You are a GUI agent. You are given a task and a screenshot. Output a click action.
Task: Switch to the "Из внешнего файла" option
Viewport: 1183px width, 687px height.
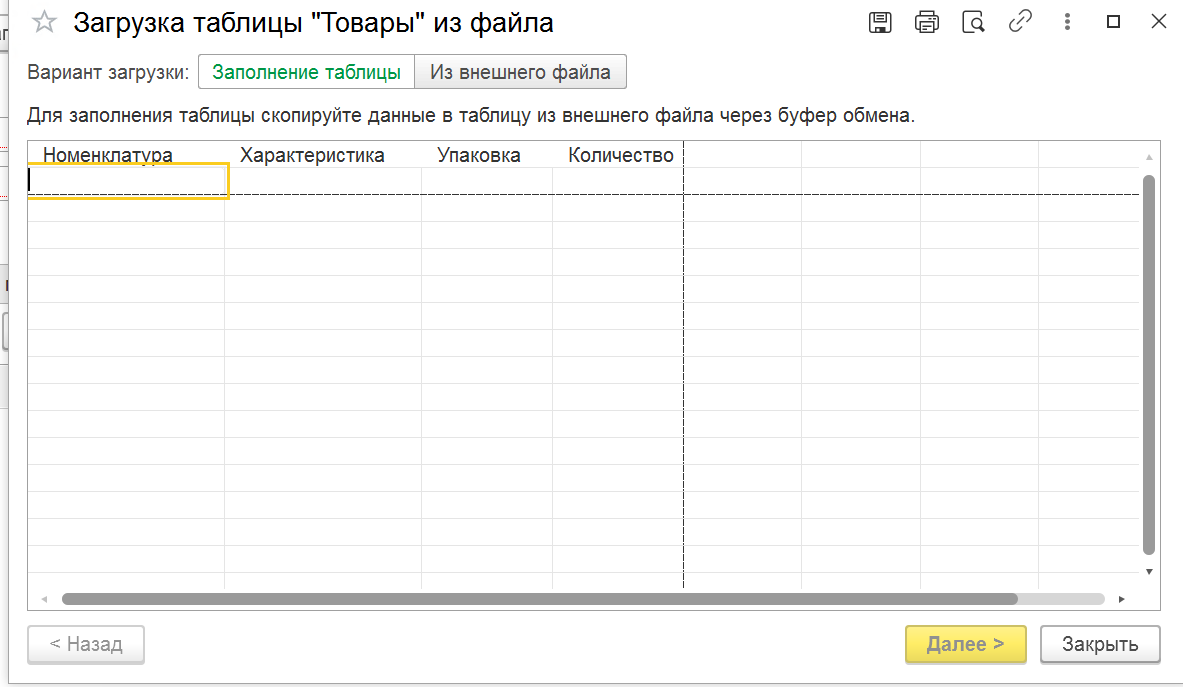pyautogui.click(x=520, y=72)
